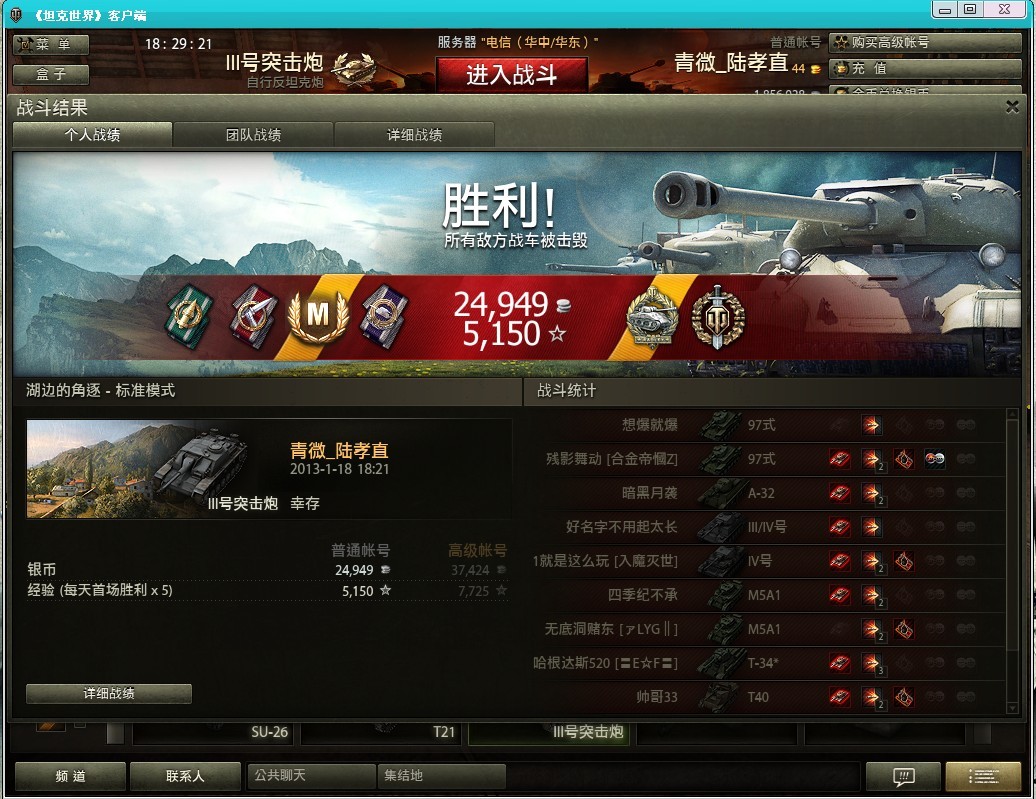Viewport: 1036px width, 799px height.
Task: Close the 战斗结果 results panel
Action: (x=1012, y=107)
